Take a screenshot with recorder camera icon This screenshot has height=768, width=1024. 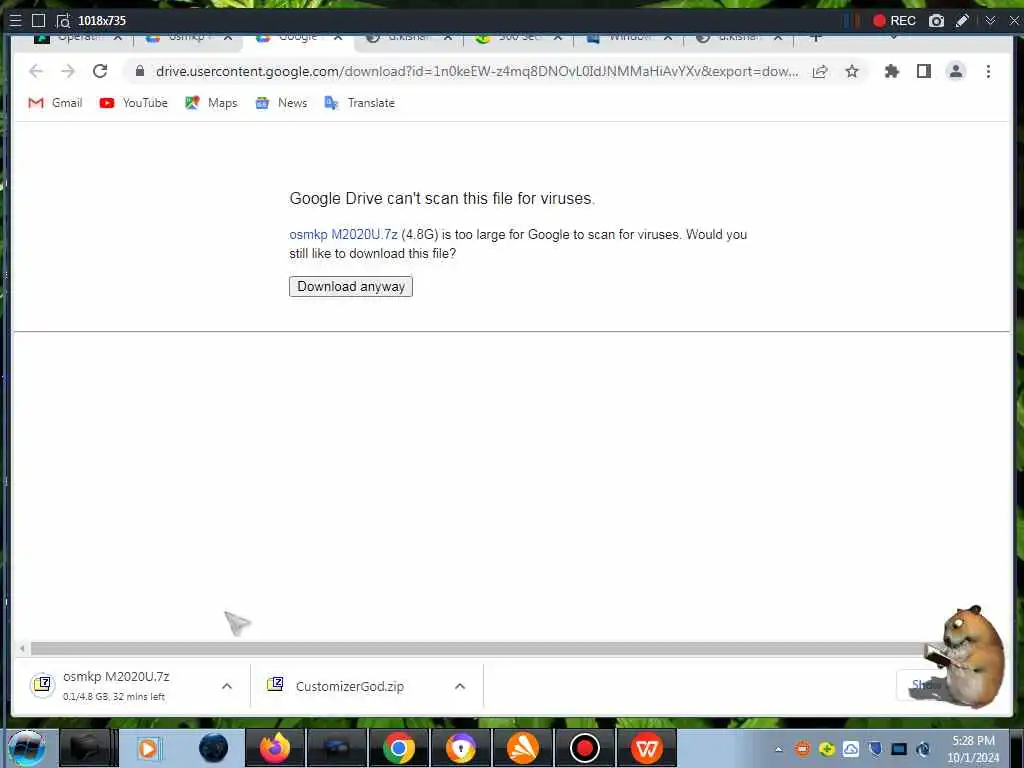click(x=936, y=20)
